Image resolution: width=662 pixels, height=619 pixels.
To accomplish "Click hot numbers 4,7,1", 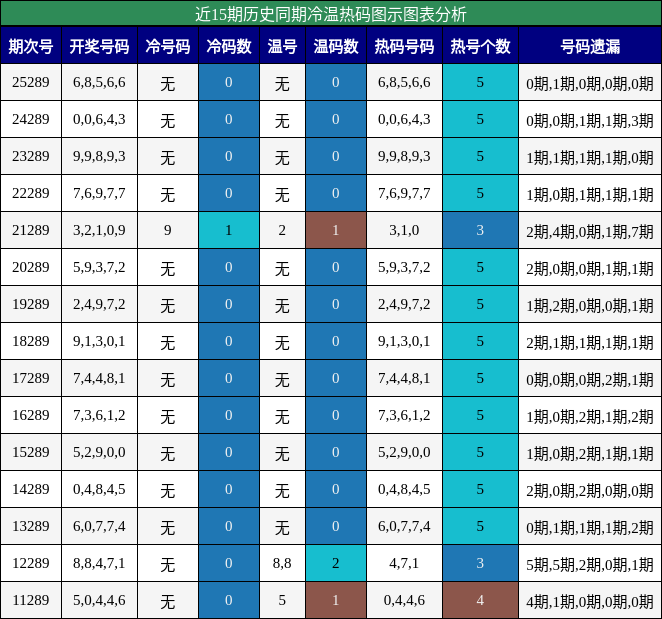I will tap(404, 563).
